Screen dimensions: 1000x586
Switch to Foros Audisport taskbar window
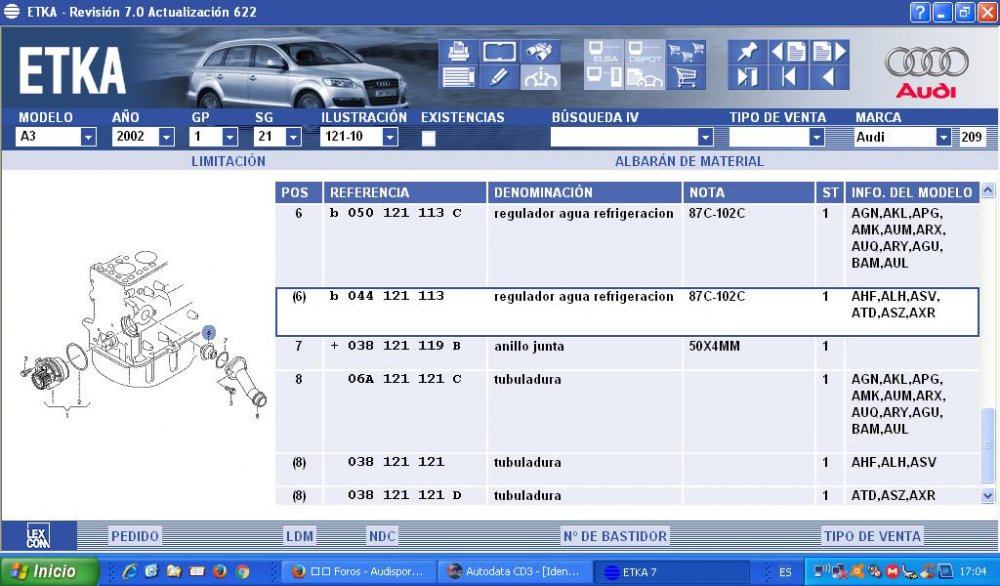[359, 571]
